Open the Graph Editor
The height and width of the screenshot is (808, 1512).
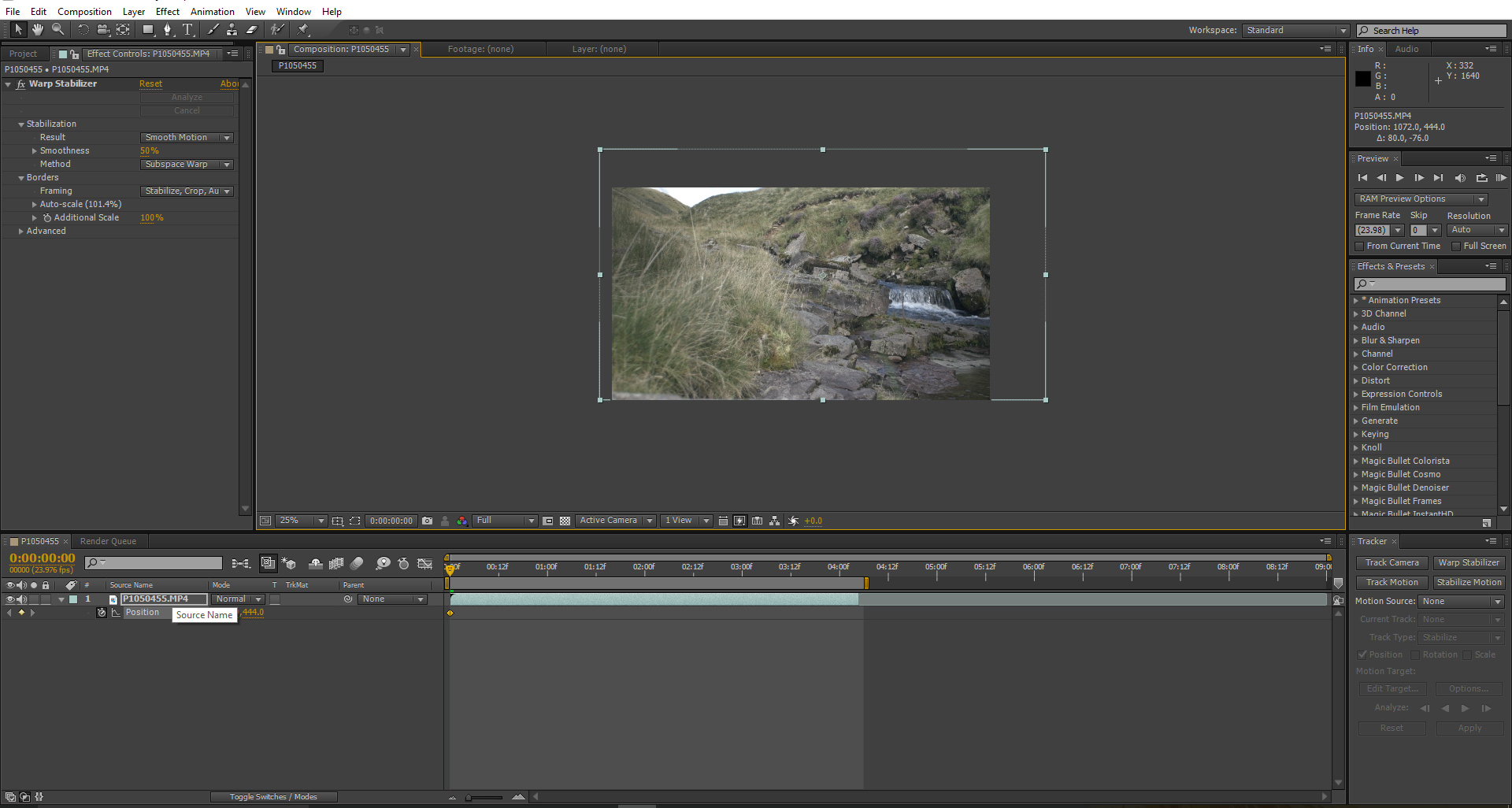pyautogui.click(x=424, y=563)
